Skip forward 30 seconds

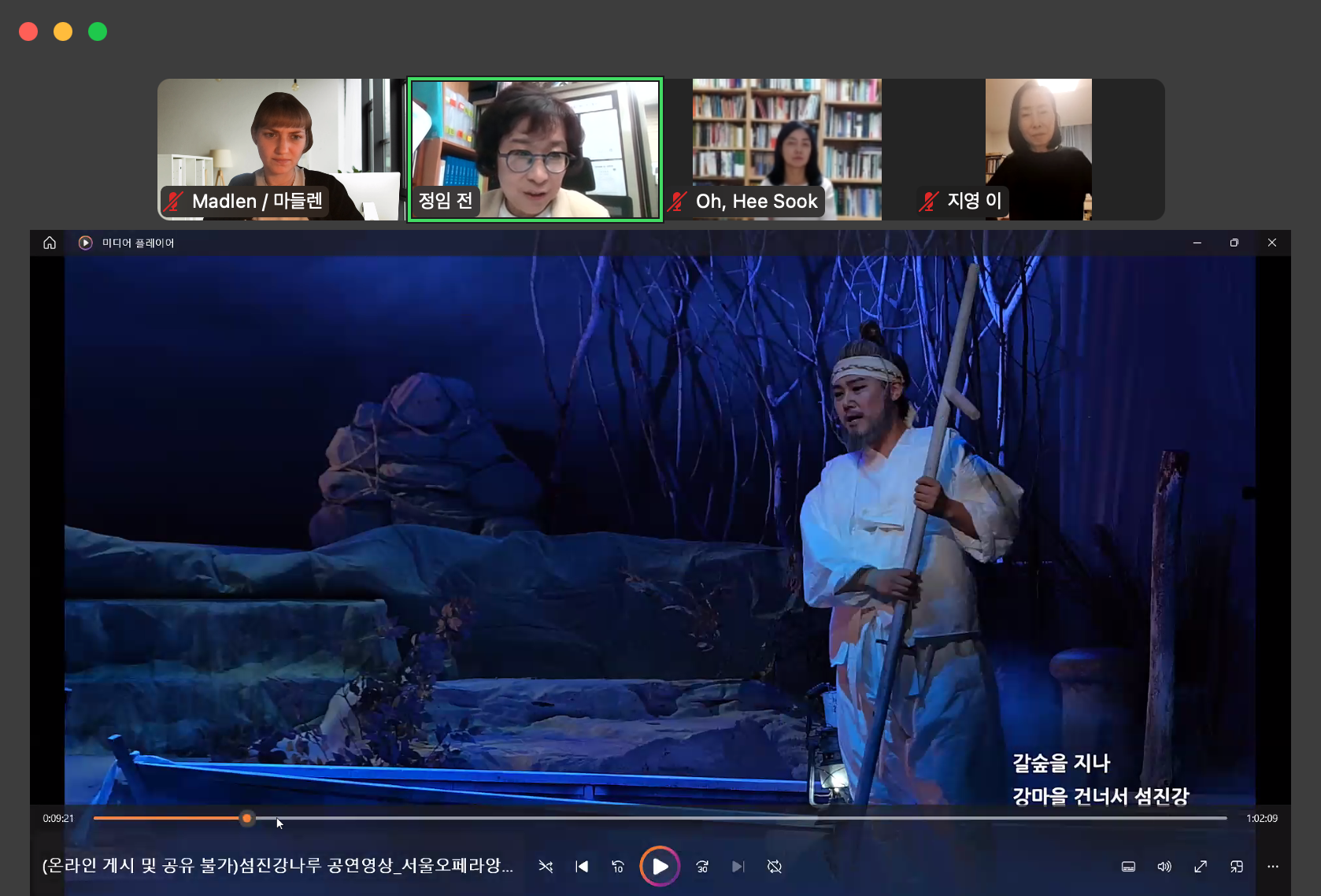coord(702,866)
